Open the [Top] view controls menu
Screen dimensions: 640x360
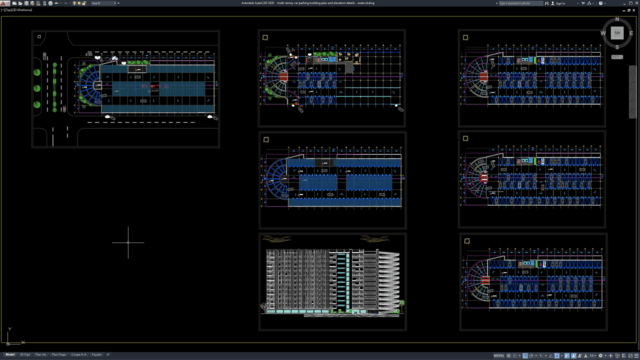(x=7, y=10)
